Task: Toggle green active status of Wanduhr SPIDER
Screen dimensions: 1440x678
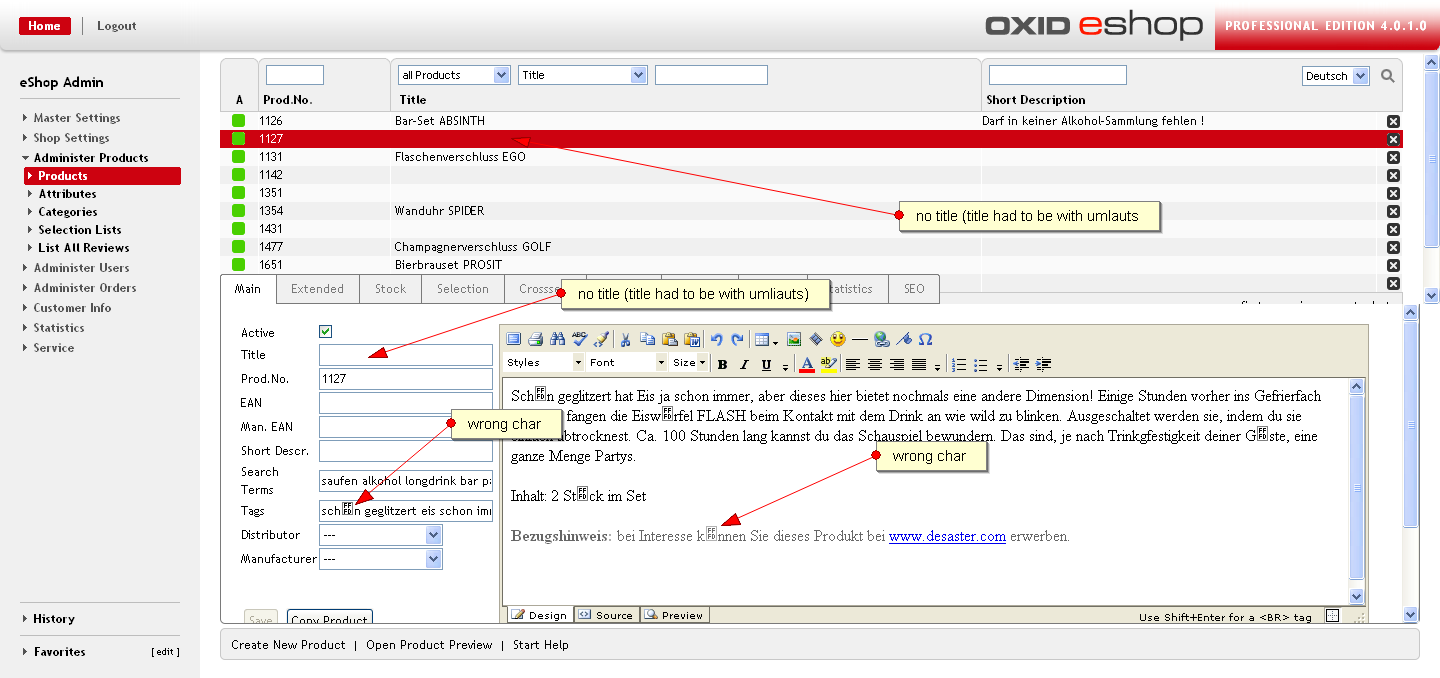Action: coord(239,211)
